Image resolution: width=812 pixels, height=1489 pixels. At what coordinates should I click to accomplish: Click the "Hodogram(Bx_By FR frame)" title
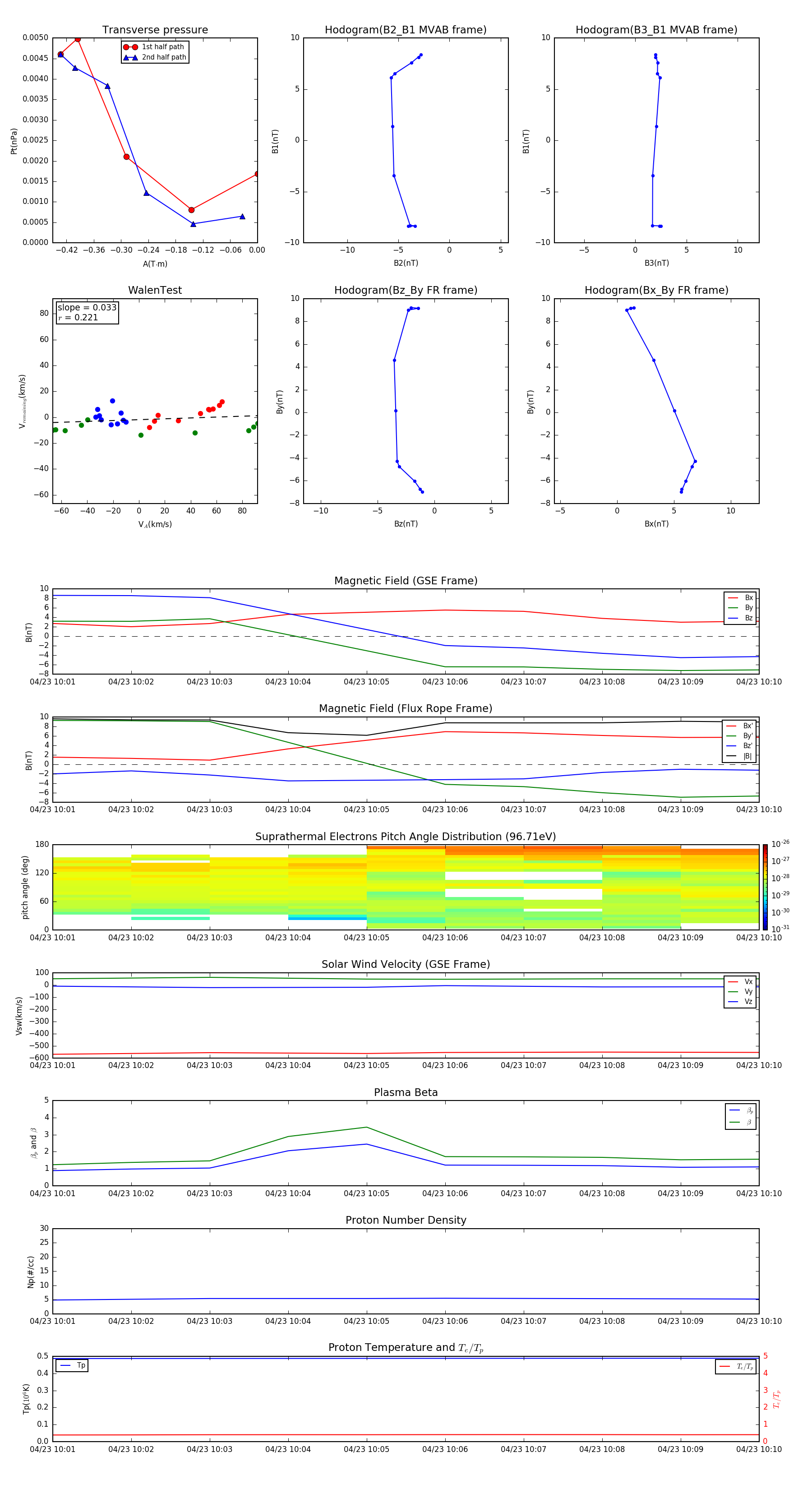click(x=656, y=290)
